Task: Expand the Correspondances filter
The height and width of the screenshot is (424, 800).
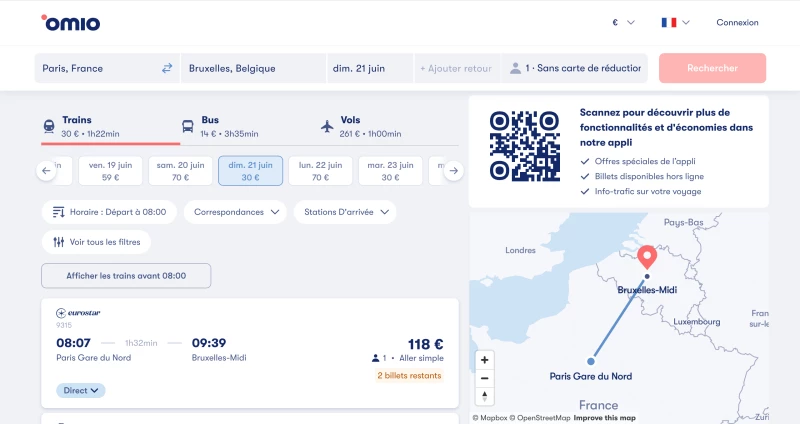Action: coord(235,212)
